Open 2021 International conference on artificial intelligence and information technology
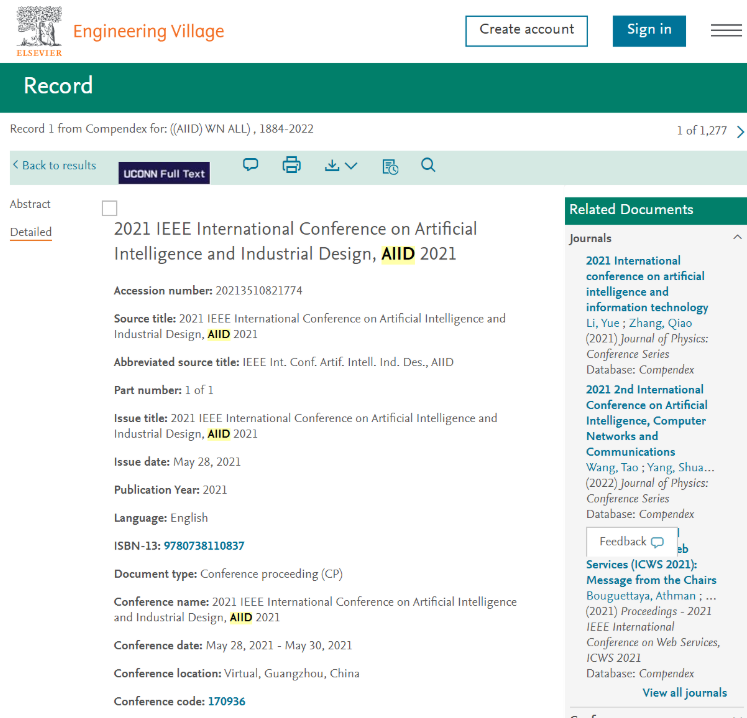747x718 pixels. [647, 284]
